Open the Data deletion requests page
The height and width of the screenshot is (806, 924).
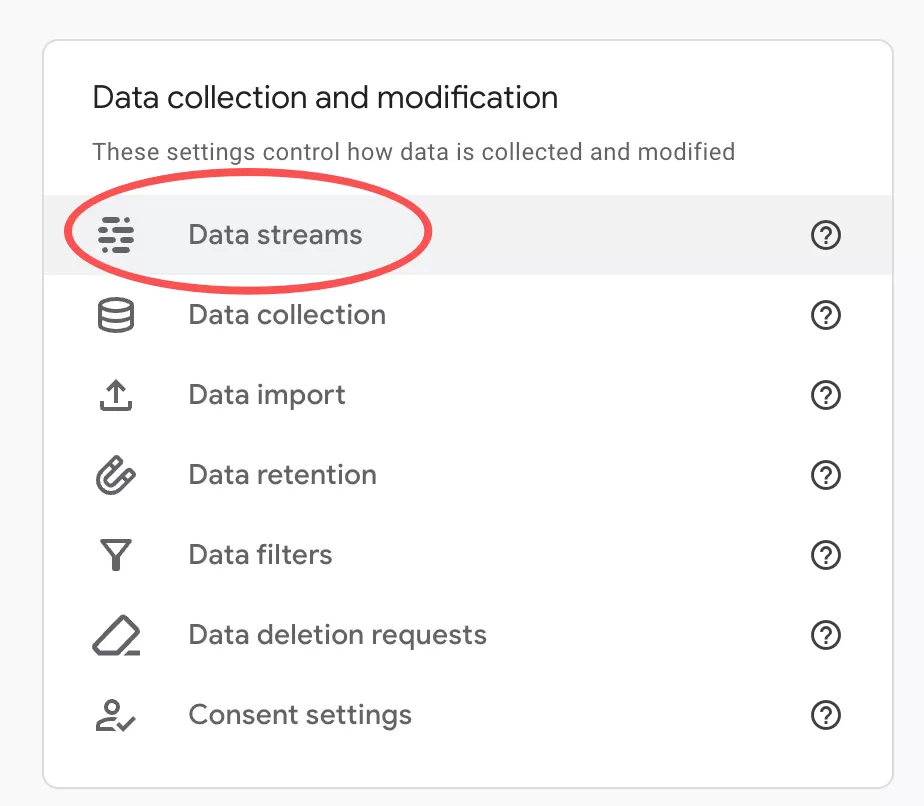337,635
